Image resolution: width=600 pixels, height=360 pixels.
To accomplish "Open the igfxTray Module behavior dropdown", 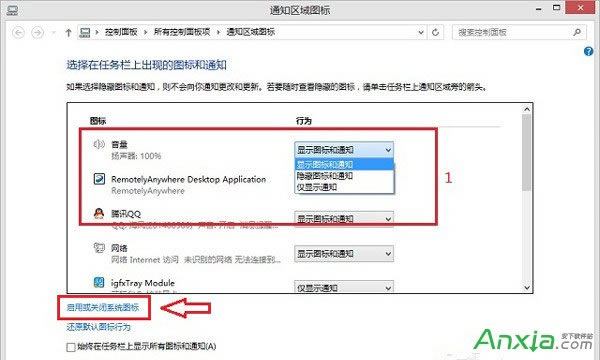I will tap(344, 287).
